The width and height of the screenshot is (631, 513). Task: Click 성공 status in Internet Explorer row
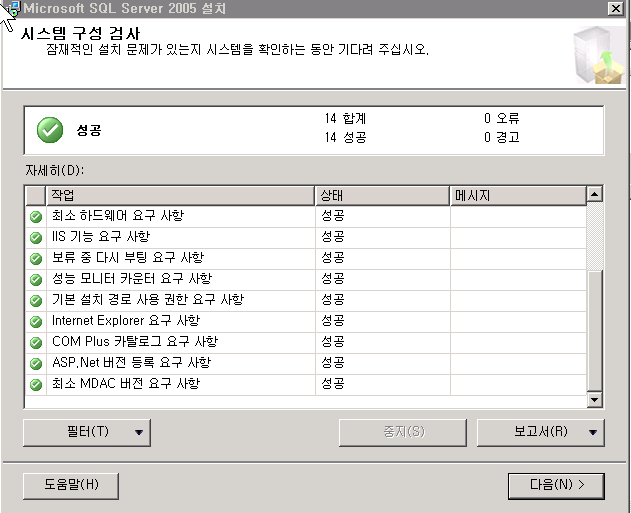point(333,320)
